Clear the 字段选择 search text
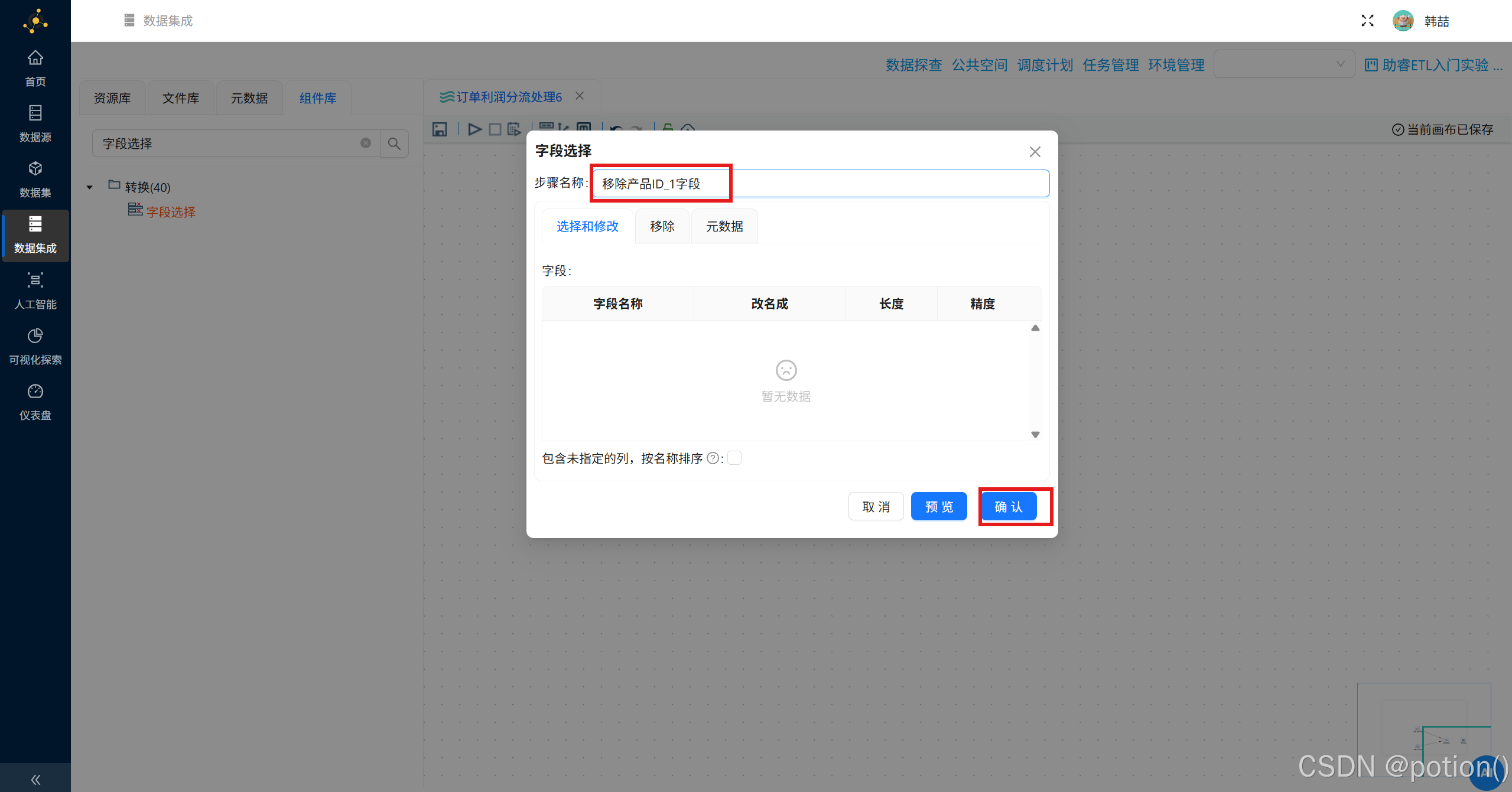 point(366,143)
